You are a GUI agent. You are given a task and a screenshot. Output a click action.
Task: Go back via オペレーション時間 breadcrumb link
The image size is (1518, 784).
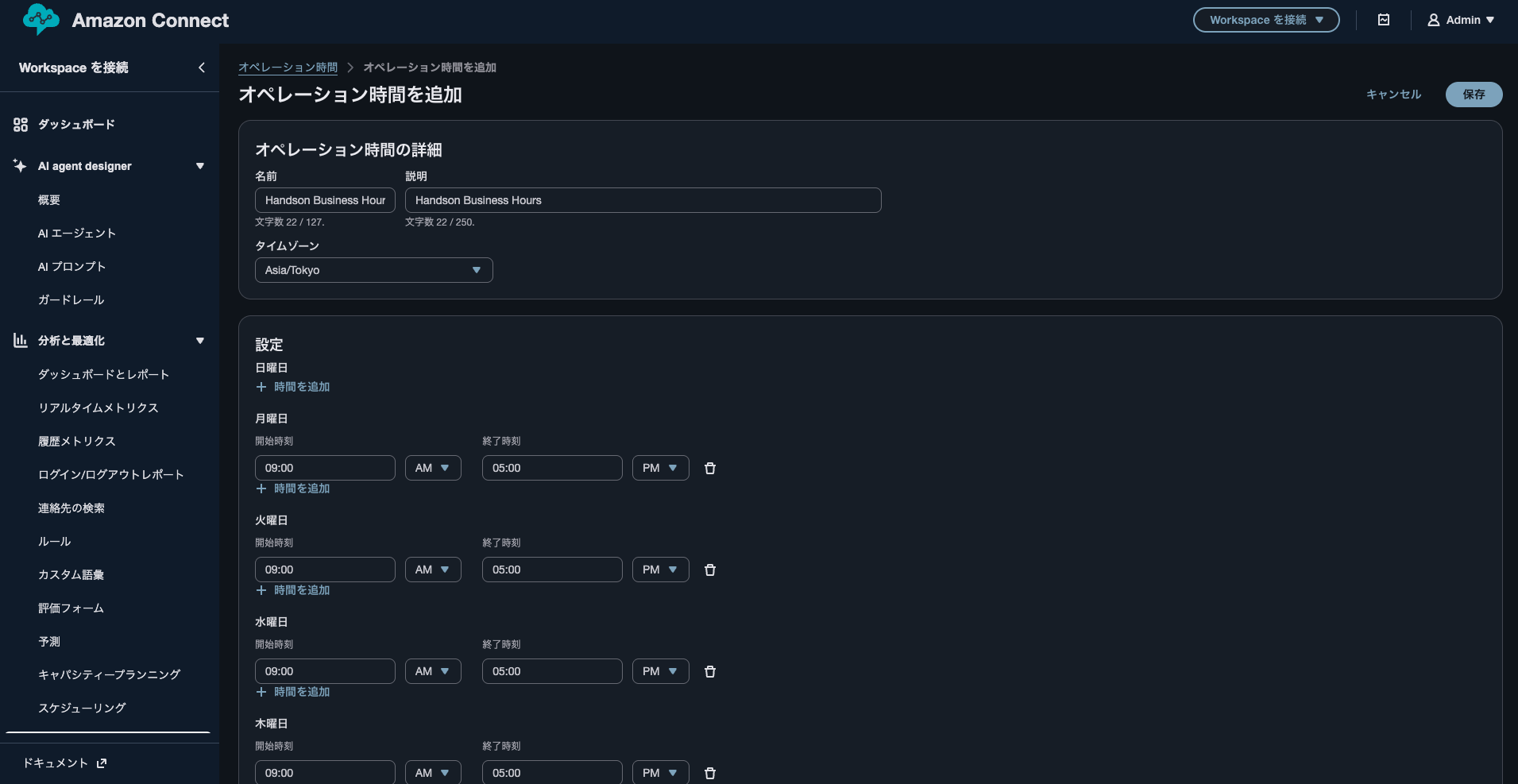pyautogui.click(x=288, y=68)
